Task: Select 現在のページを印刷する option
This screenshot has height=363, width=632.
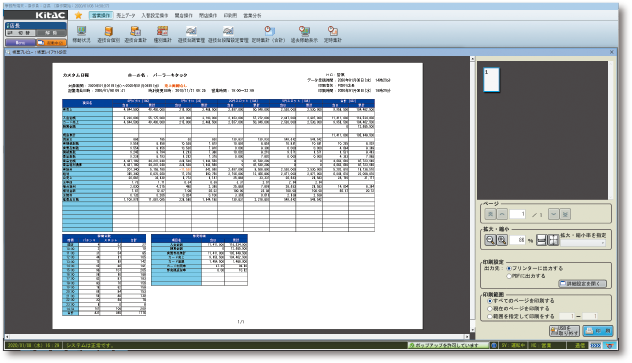Action: [518, 309]
